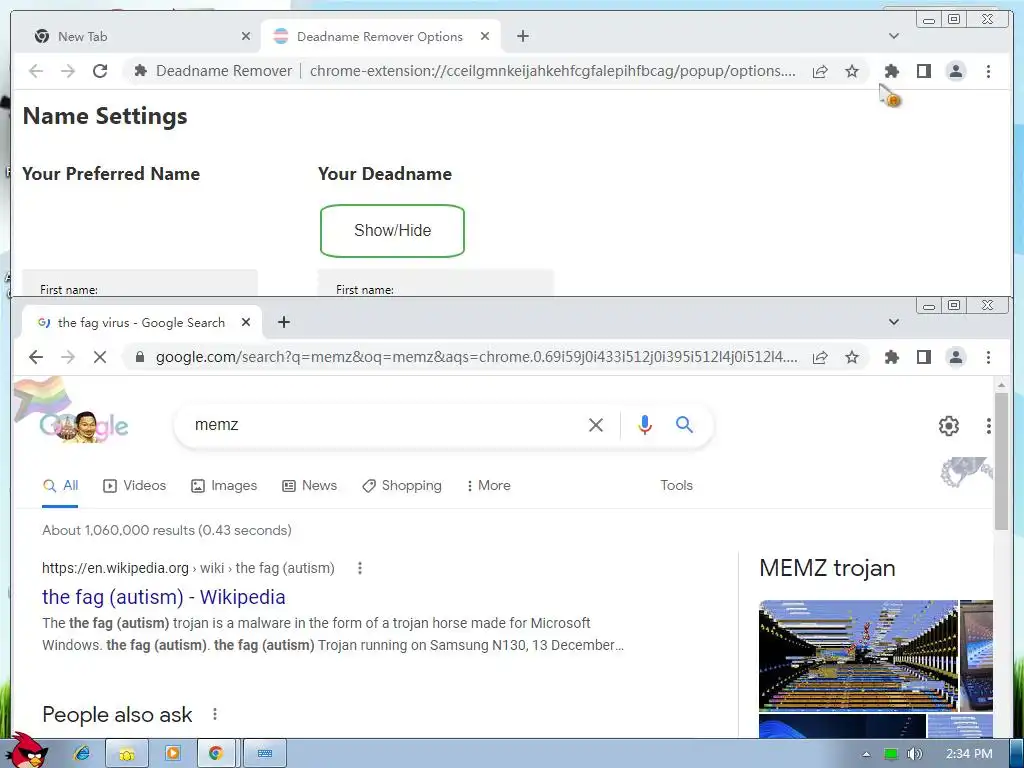Open Google doodle logo
Image resolution: width=1024 pixels, height=768 pixels.
pyautogui.click(x=84, y=426)
